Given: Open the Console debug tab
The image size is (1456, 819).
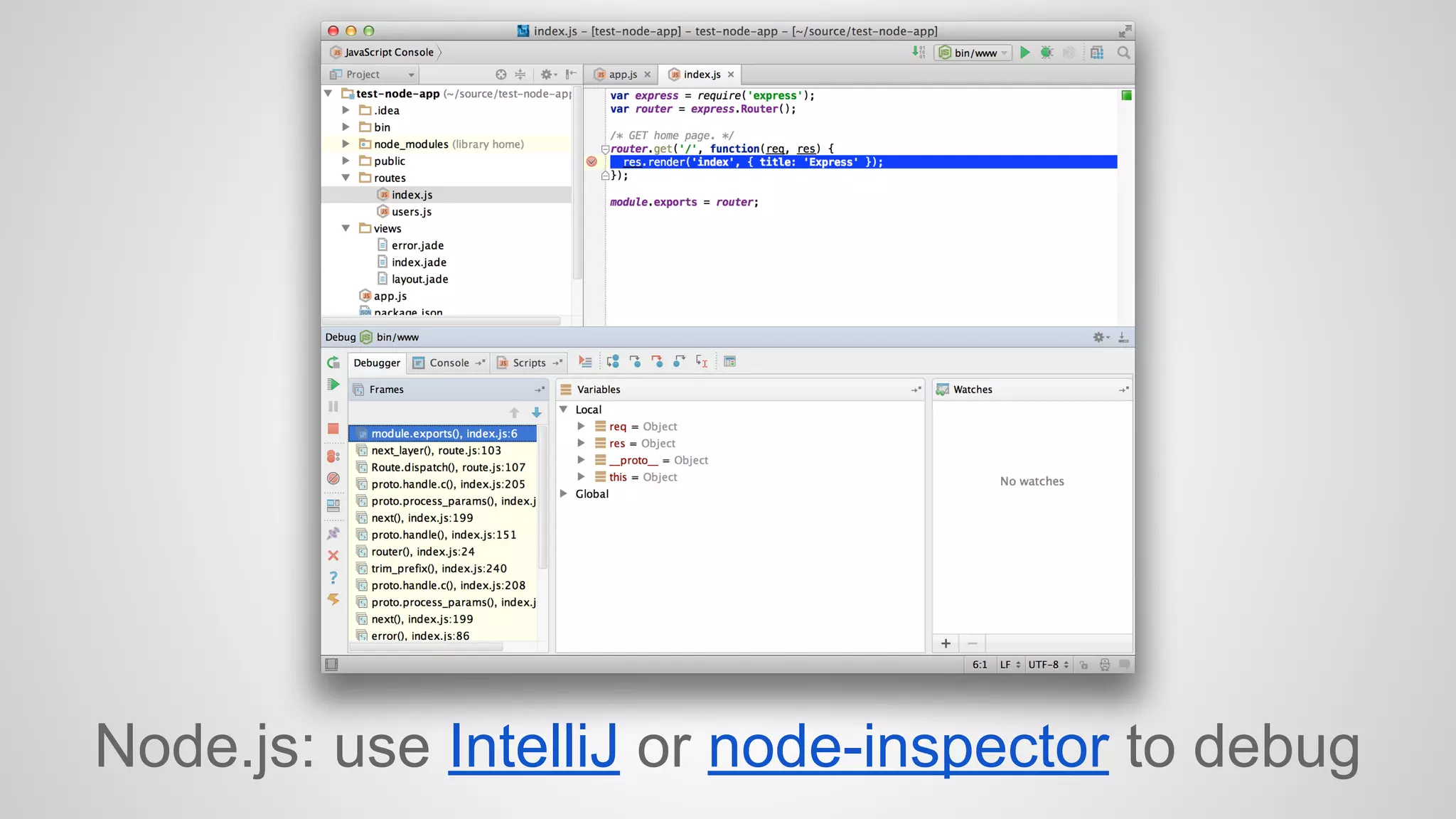Looking at the screenshot, I should coord(449,363).
